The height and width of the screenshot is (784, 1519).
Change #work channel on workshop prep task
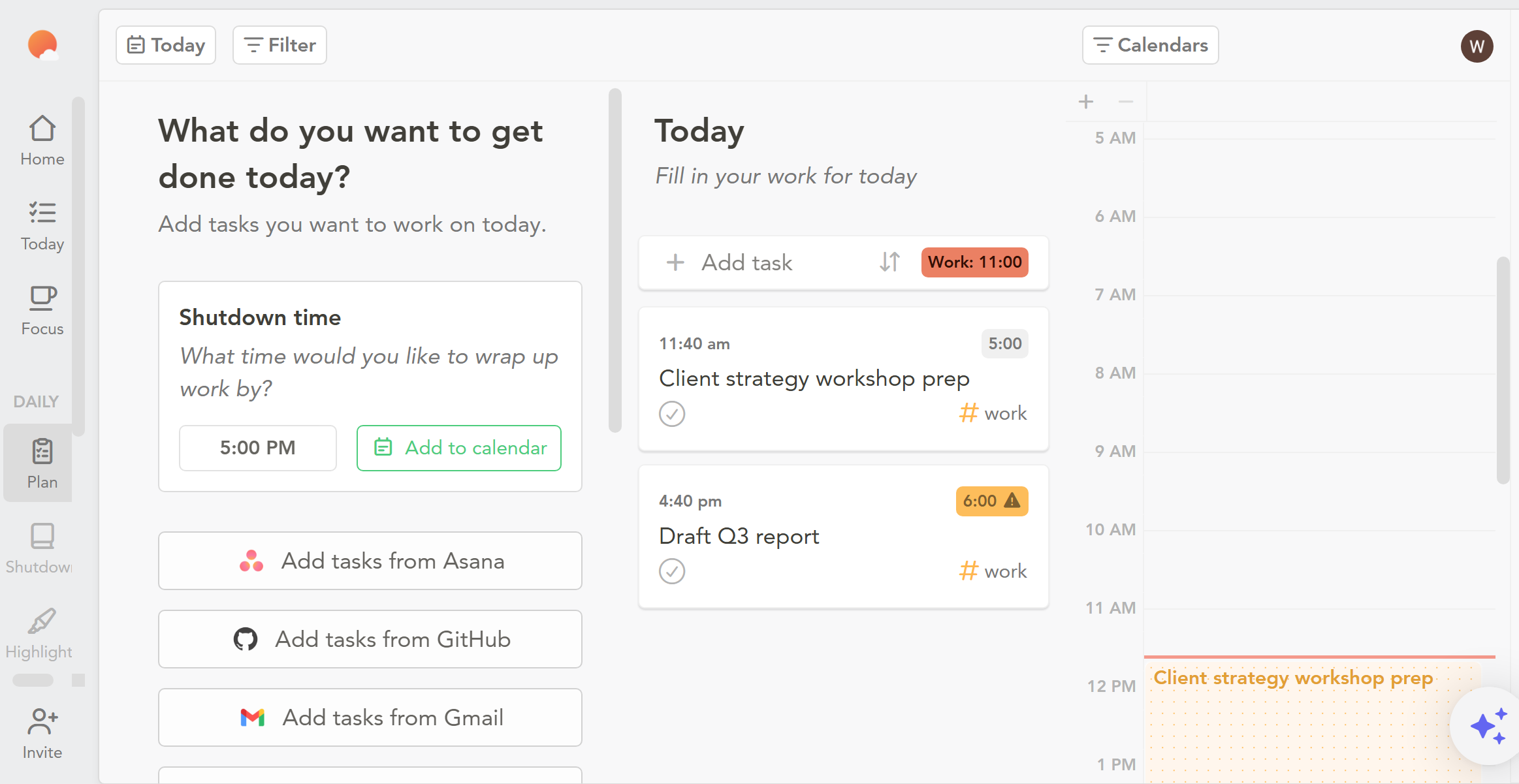[x=993, y=413]
